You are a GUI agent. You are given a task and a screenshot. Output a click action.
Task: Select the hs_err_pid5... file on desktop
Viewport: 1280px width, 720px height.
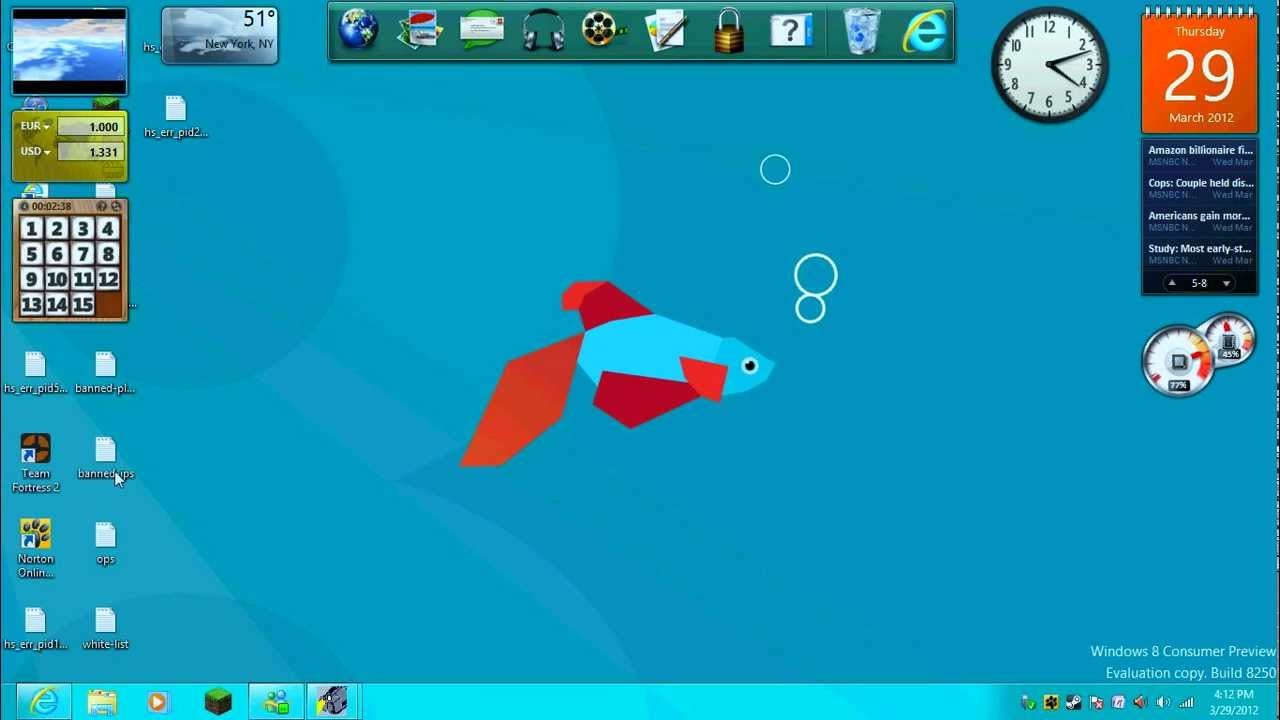[x=35, y=372]
